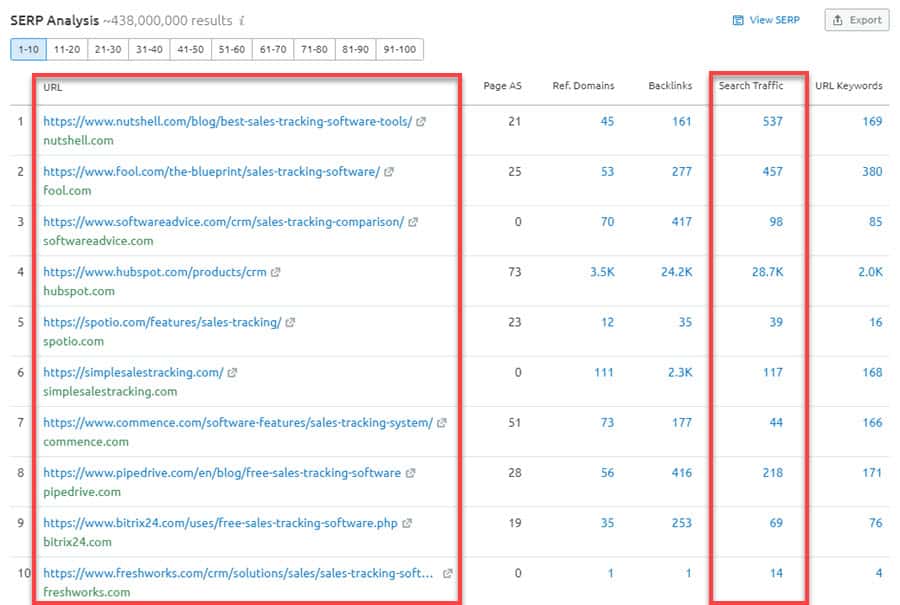Click the Backlinks column header
The width and height of the screenshot is (900, 605).
[x=669, y=86]
